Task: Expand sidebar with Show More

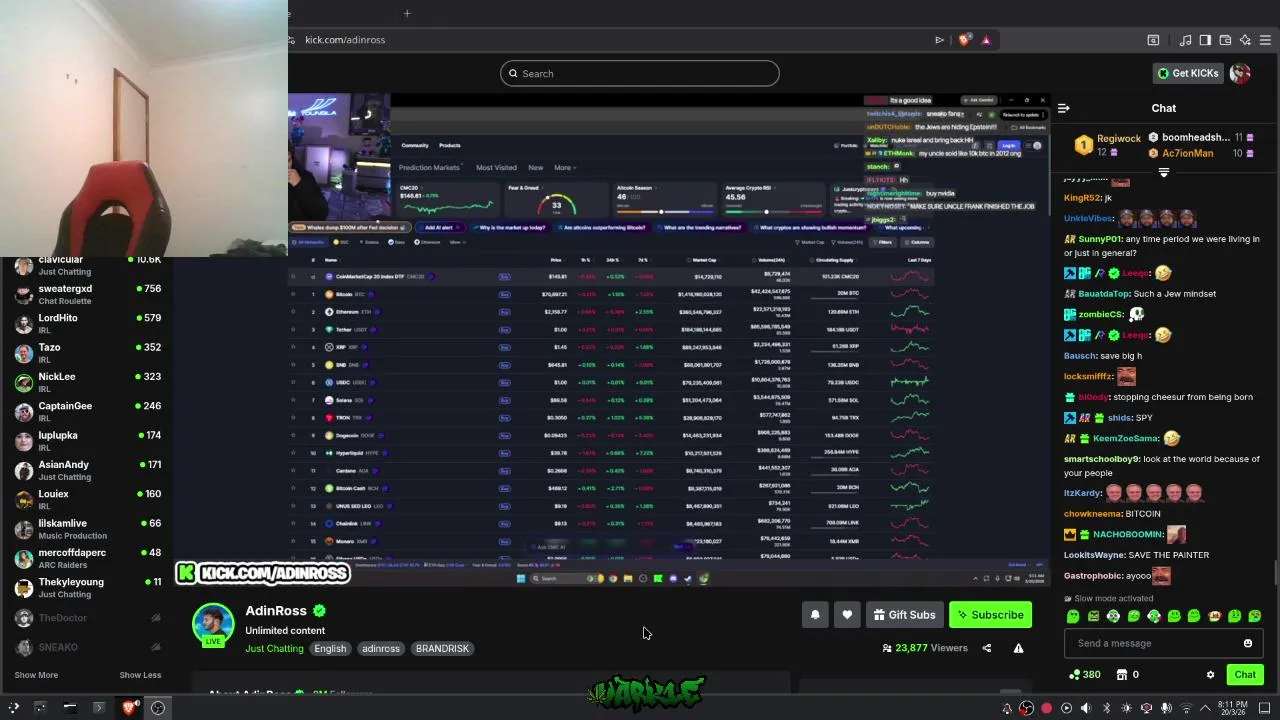Action: 36,675
